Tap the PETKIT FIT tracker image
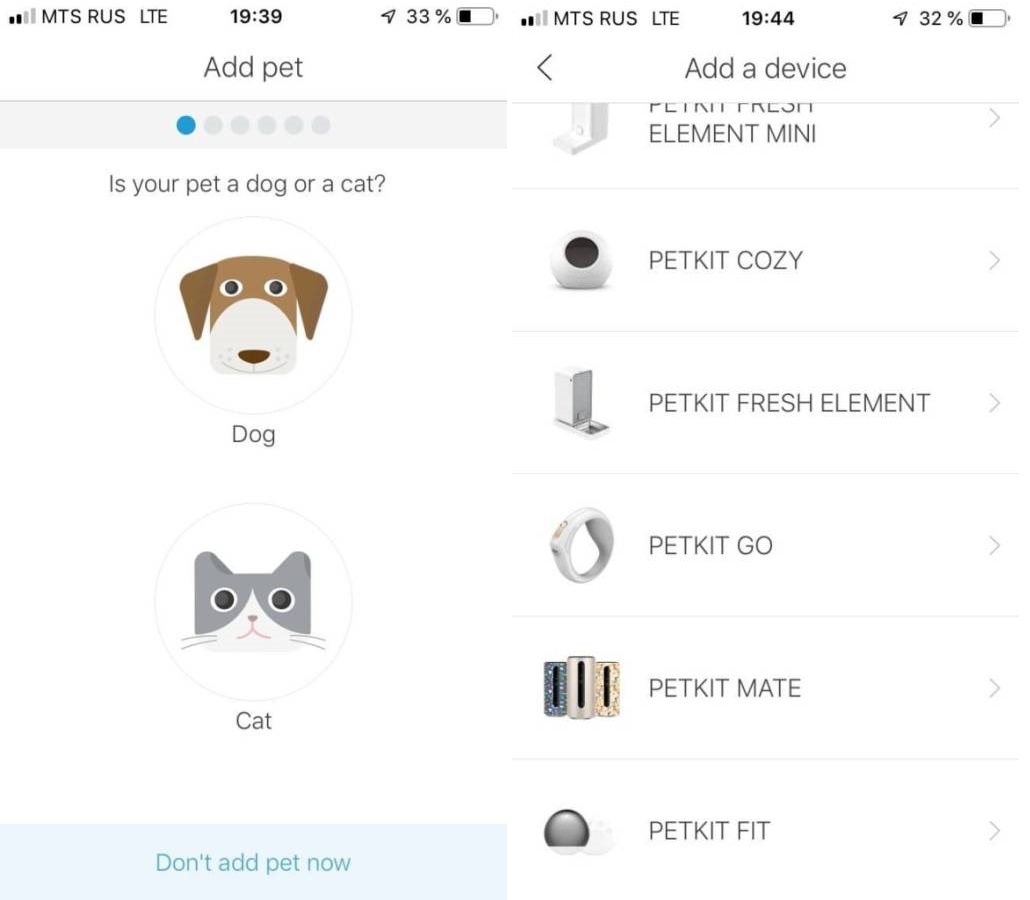The image size is (1030, 900). 579,831
